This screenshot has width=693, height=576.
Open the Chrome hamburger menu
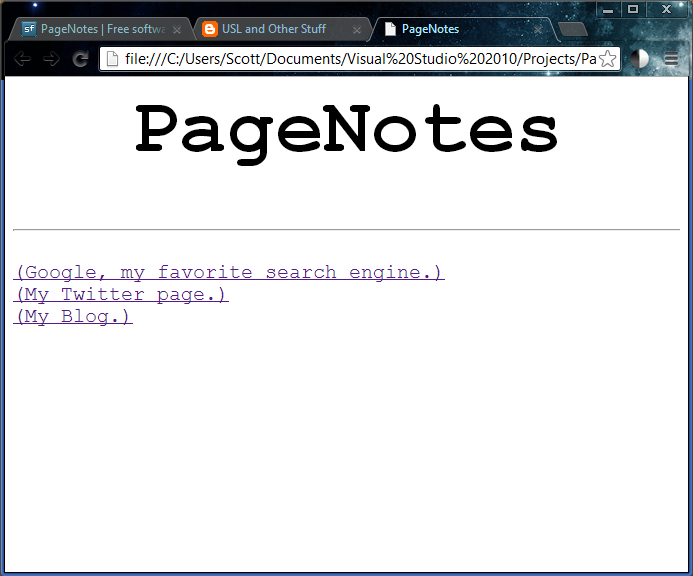671,59
